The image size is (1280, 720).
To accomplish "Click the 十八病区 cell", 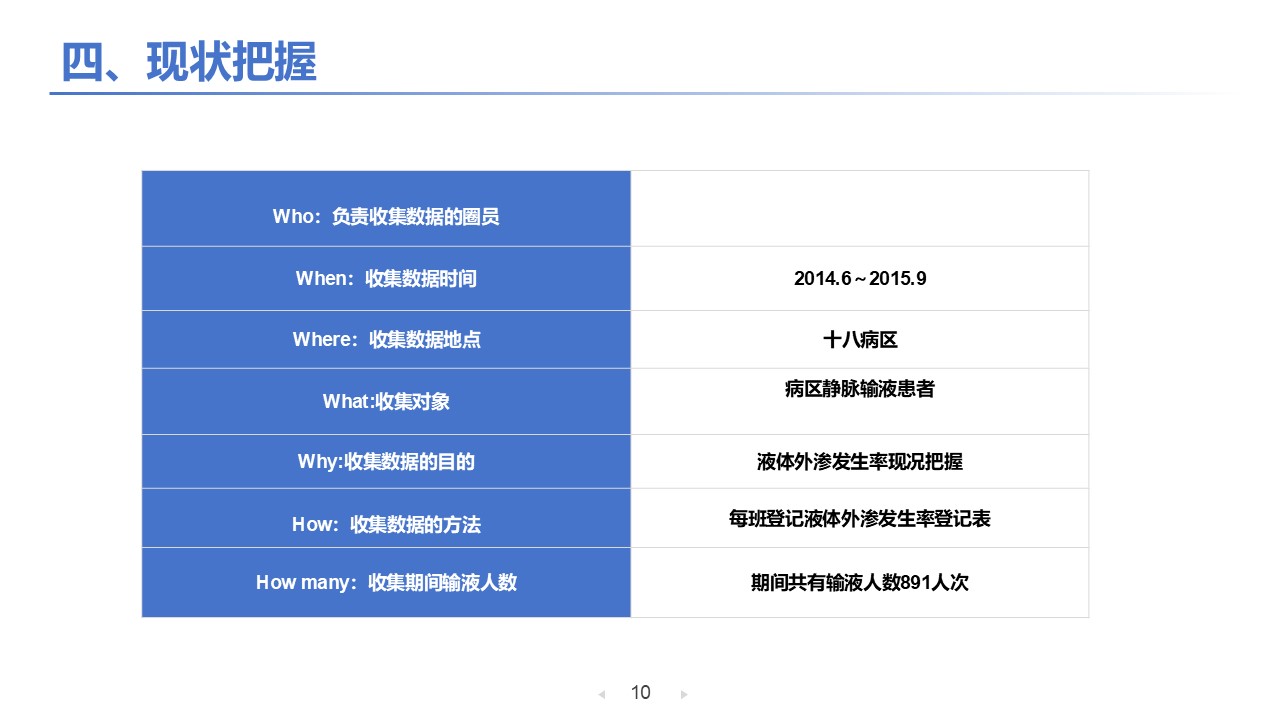I will click(x=860, y=339).
